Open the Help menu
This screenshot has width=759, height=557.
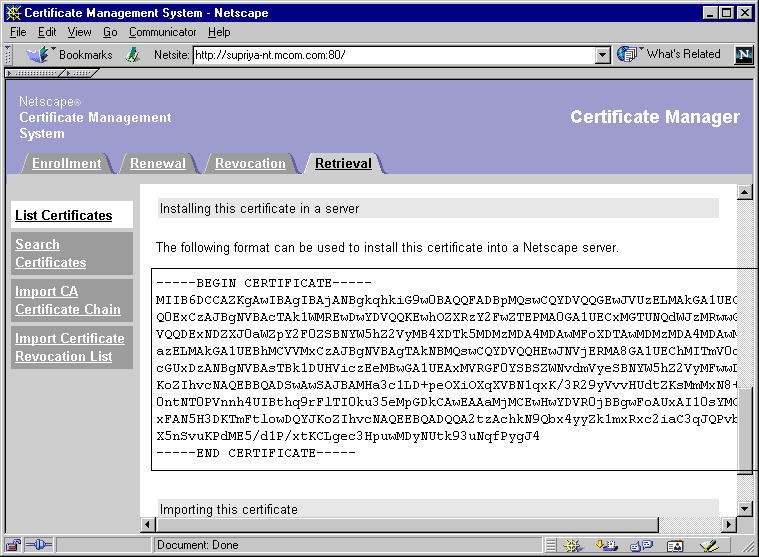[219, 32]
